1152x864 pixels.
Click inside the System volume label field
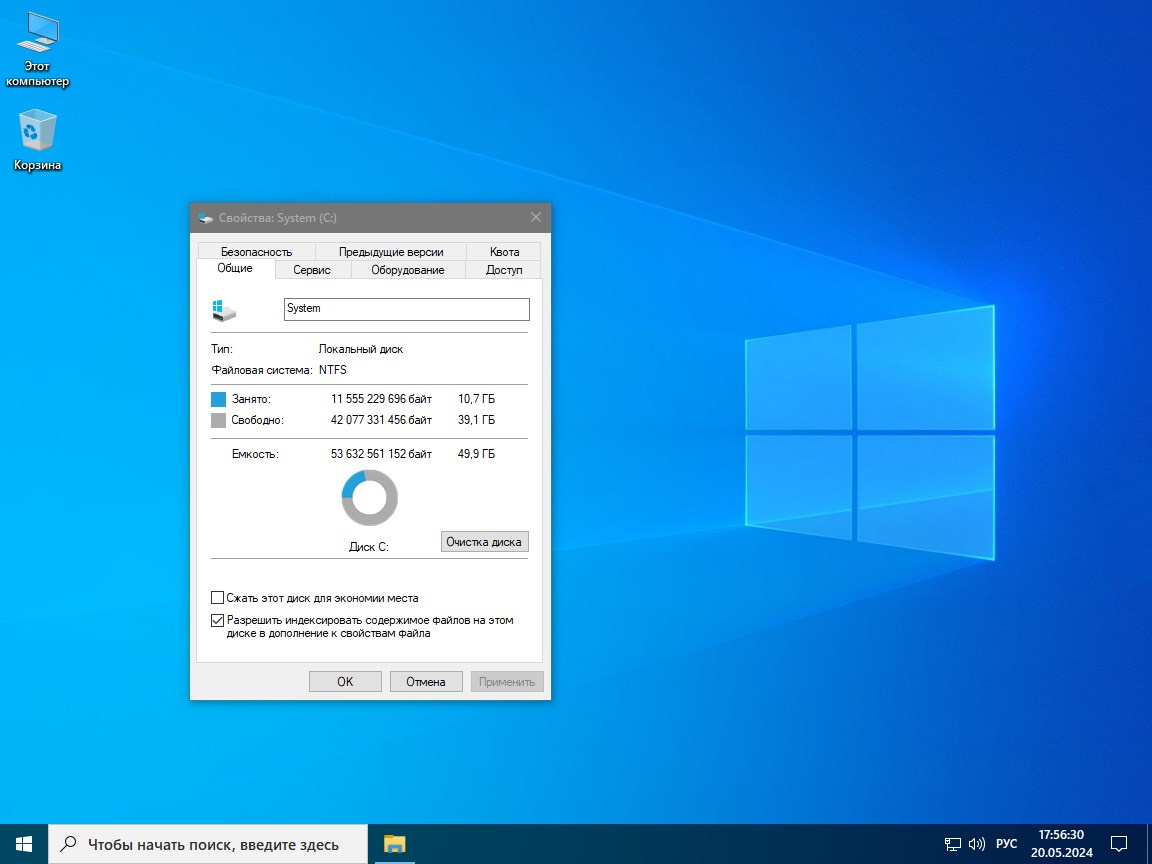point(405,309)
